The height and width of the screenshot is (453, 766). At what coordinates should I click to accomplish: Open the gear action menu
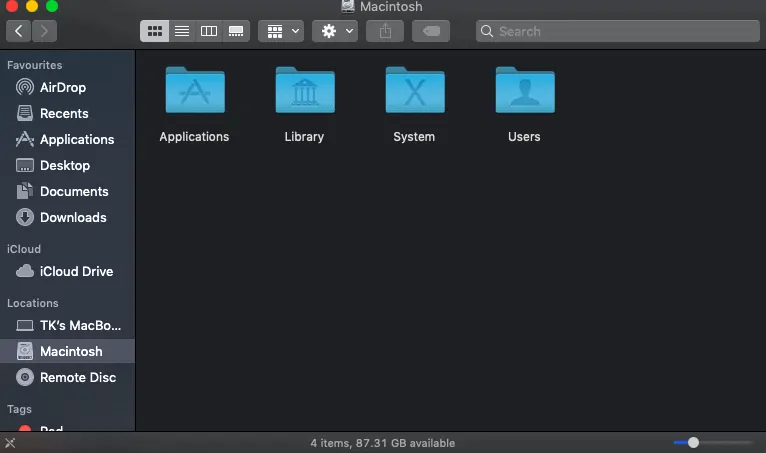tap(335, 31)
